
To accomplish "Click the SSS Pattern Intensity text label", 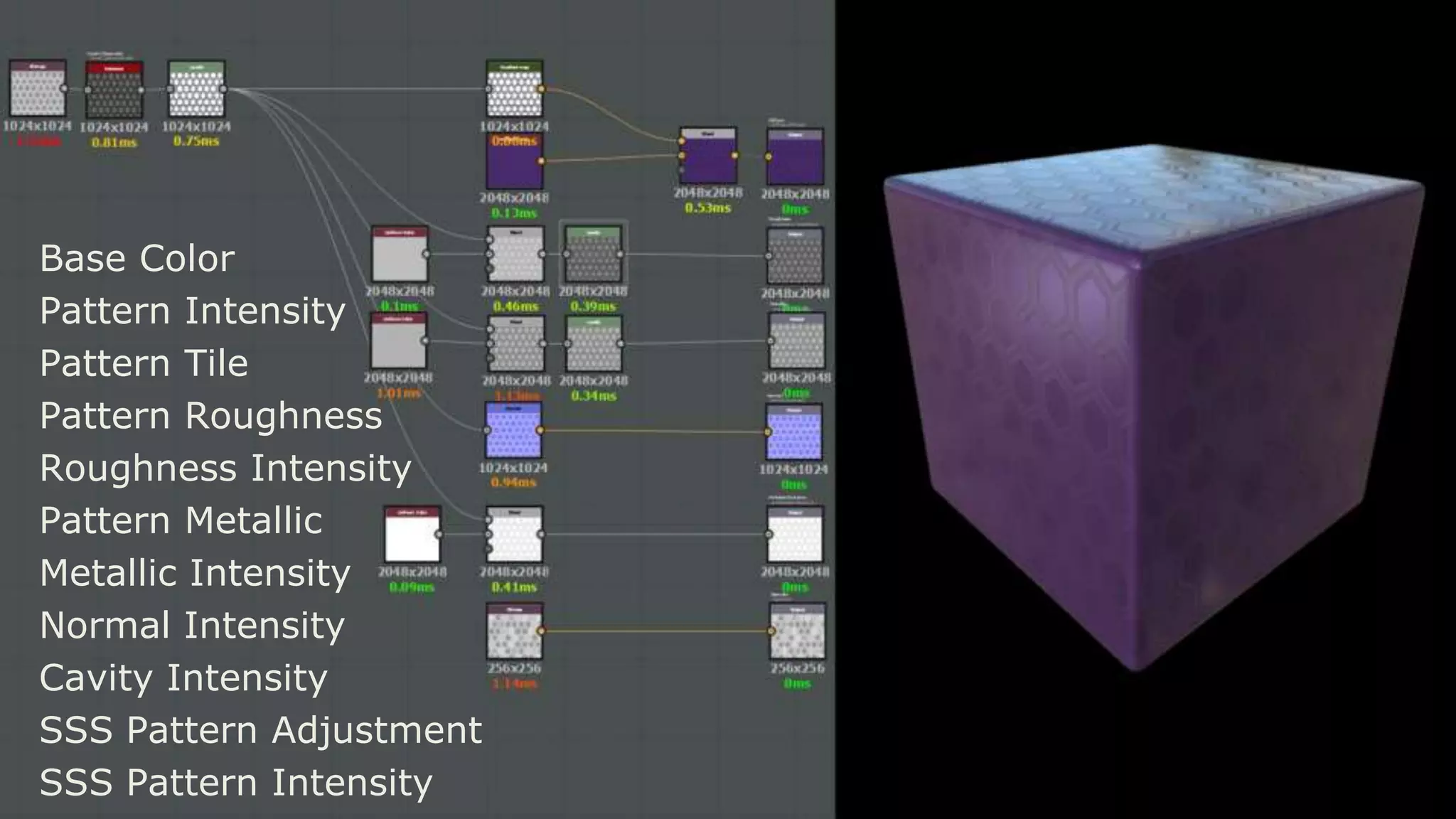I will (236, 783).
